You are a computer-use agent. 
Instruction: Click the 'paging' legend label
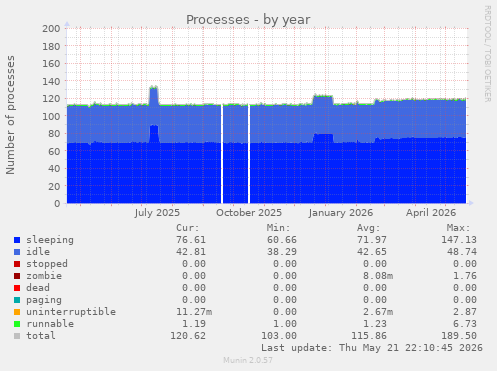click(44, 300)
